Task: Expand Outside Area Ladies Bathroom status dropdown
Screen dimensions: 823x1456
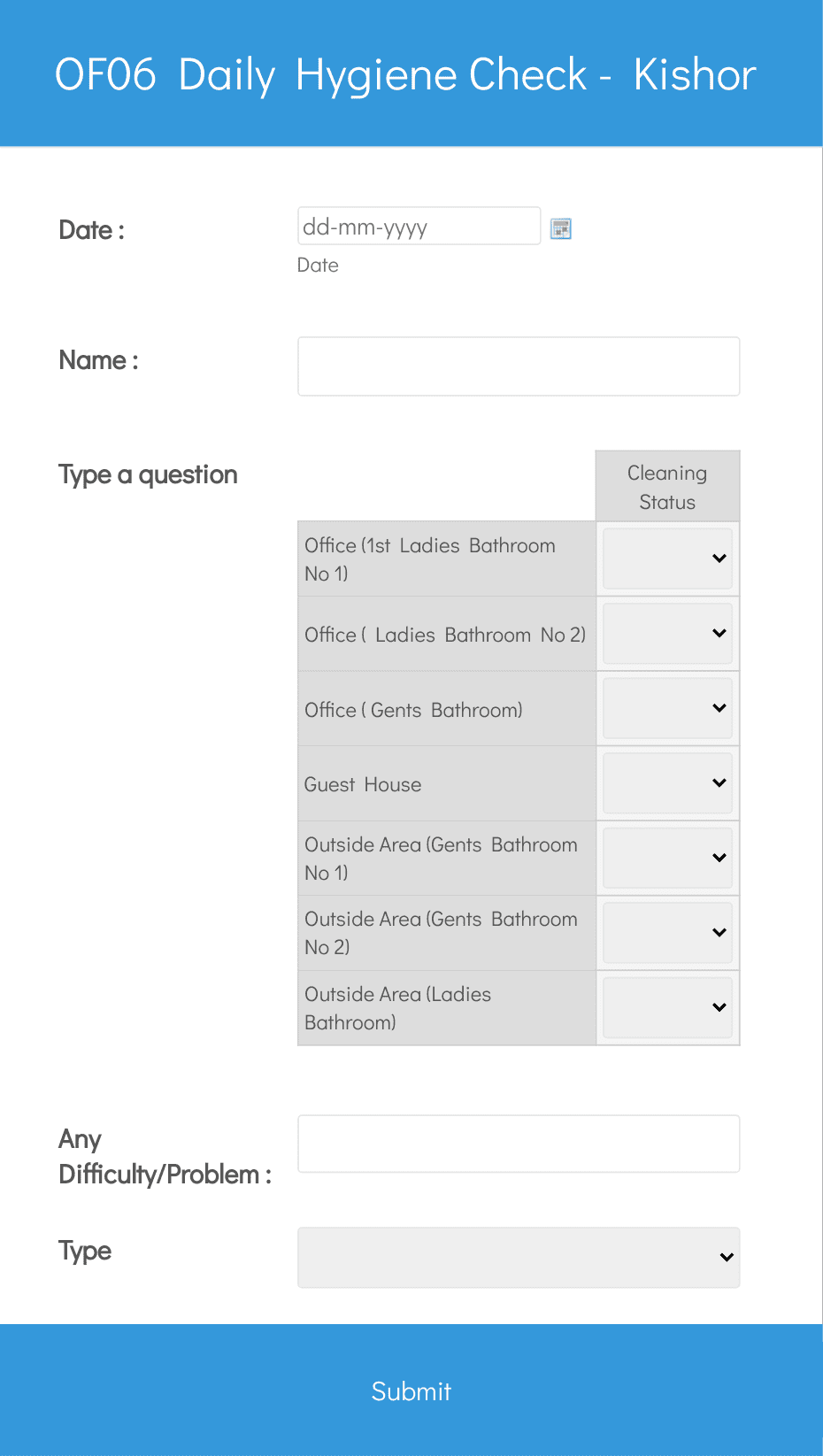Action: pos(667,1007)
